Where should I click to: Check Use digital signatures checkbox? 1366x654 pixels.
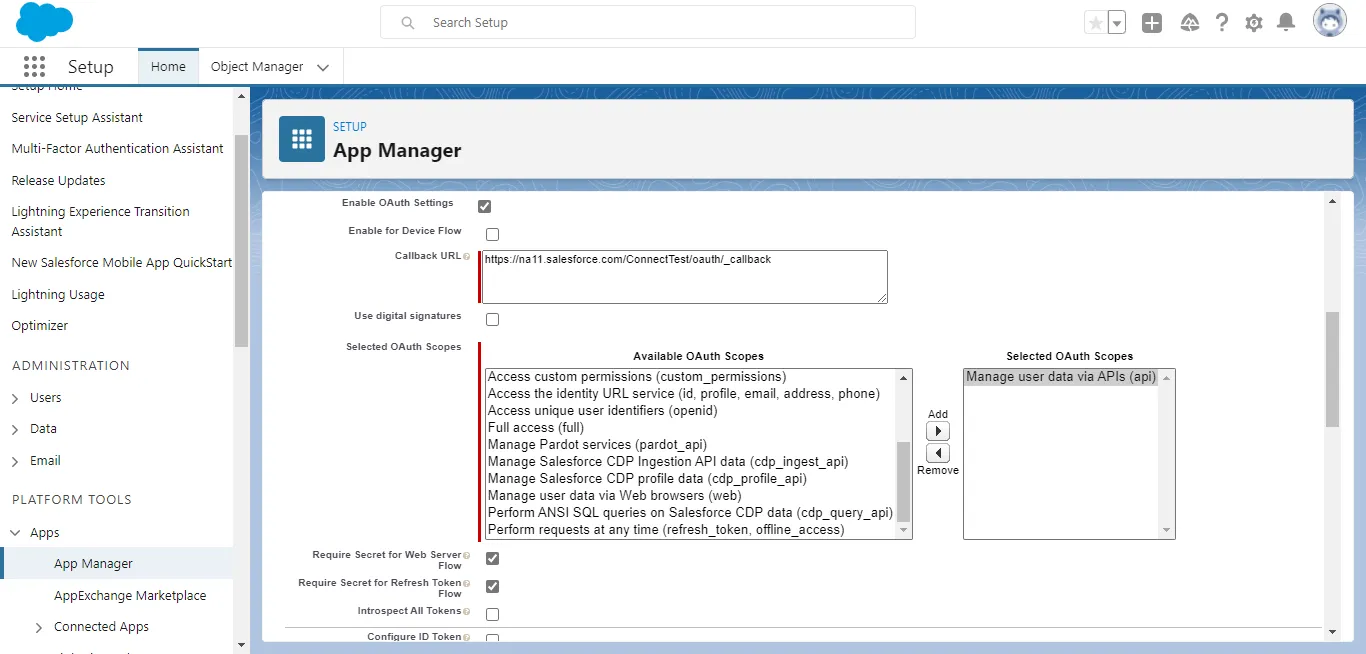click(x=493, y=320)
